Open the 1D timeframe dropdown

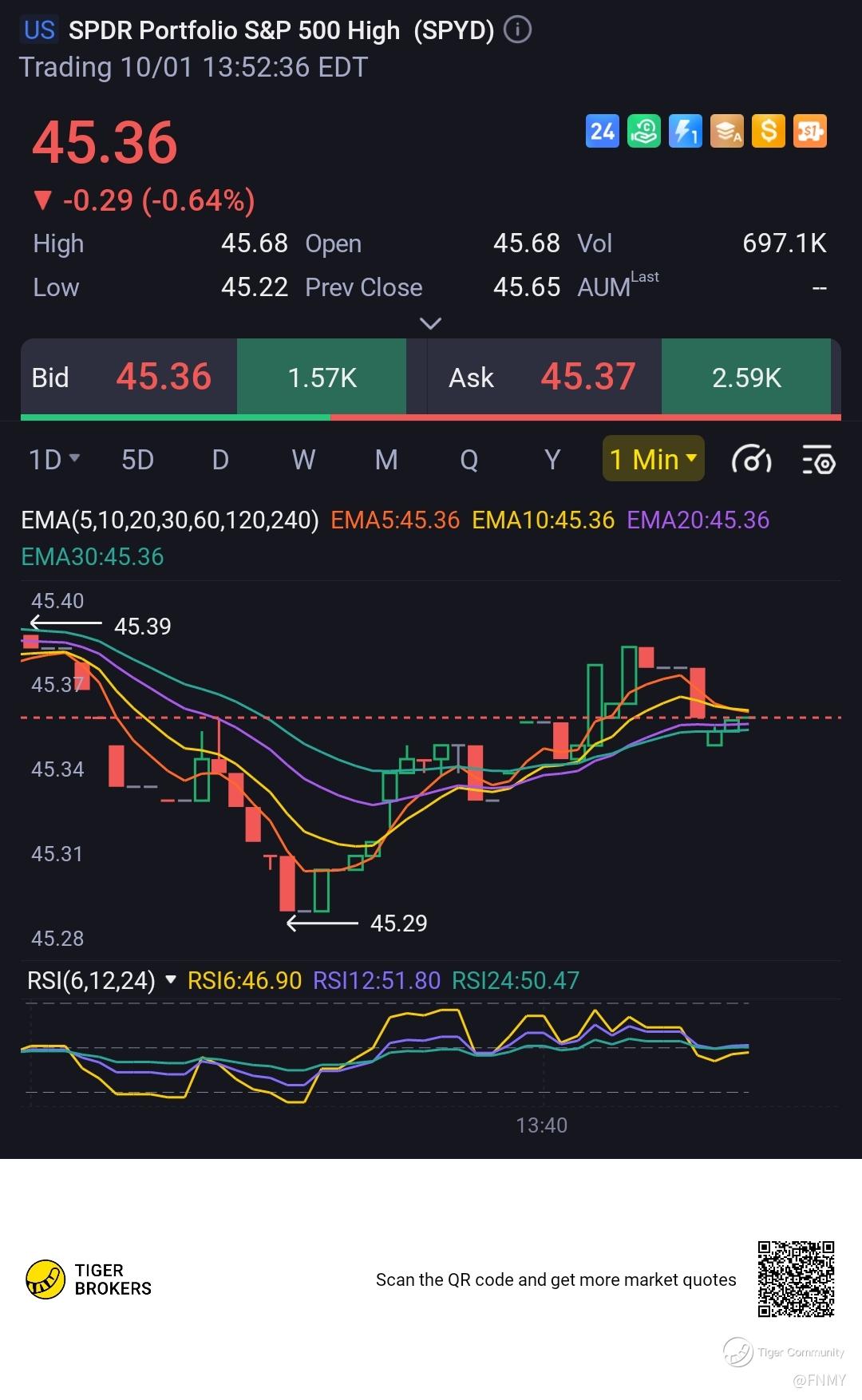[x=54, y=460]
